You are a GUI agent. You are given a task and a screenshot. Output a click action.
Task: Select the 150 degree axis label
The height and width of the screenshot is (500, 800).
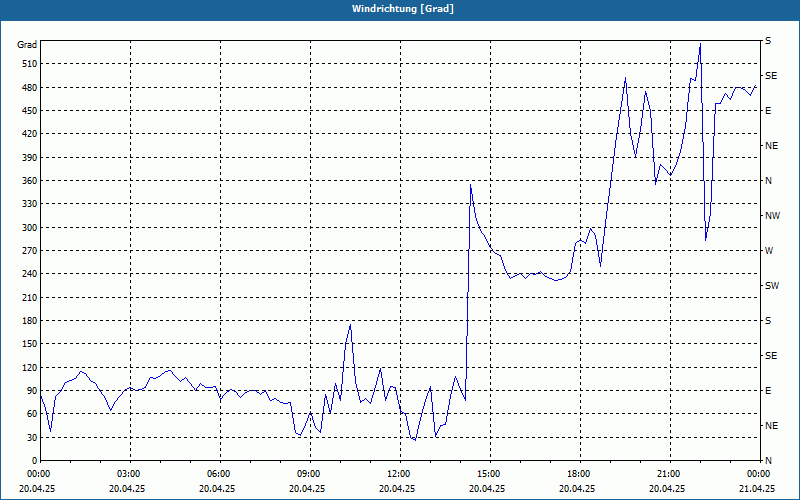click(x=28, y=344)
